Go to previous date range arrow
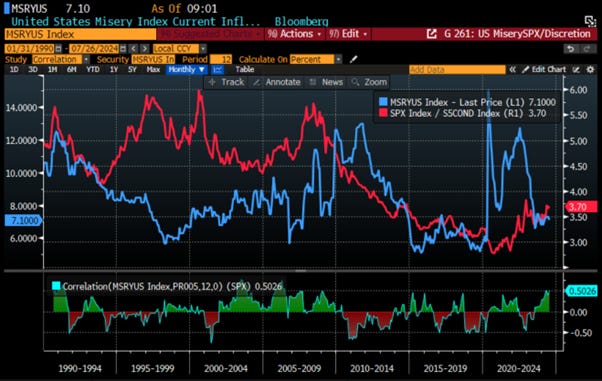This screenshot has height=381, width=602. (x=133, y=49)
